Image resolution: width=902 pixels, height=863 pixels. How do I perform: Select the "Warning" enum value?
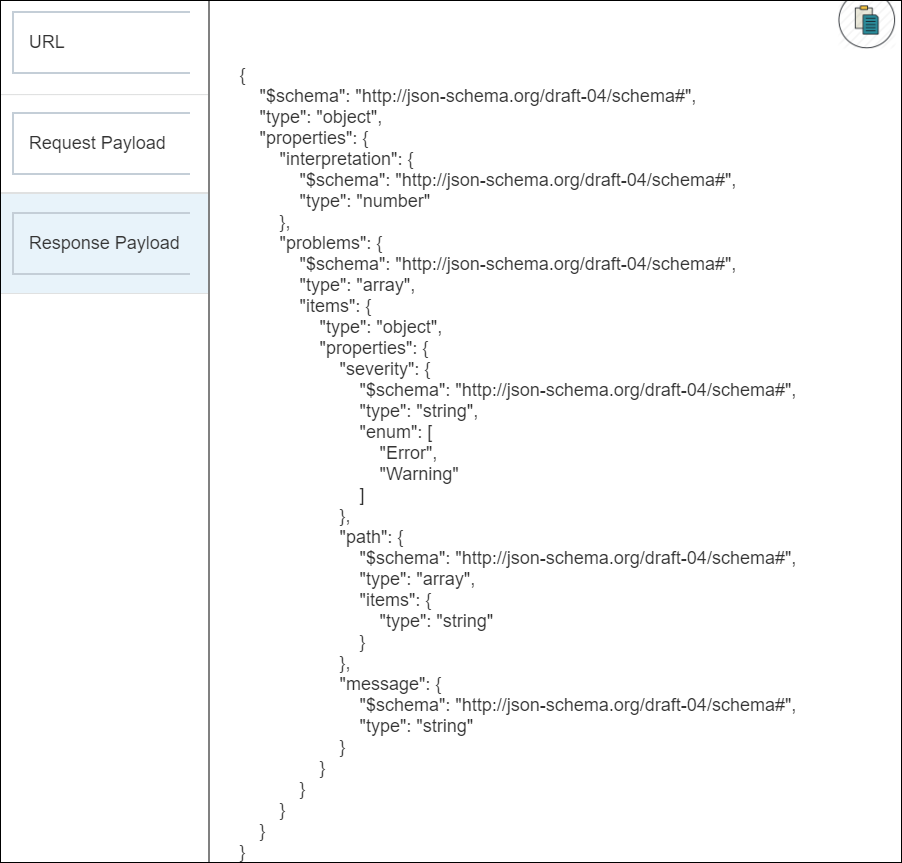click(x=419, y=474)
